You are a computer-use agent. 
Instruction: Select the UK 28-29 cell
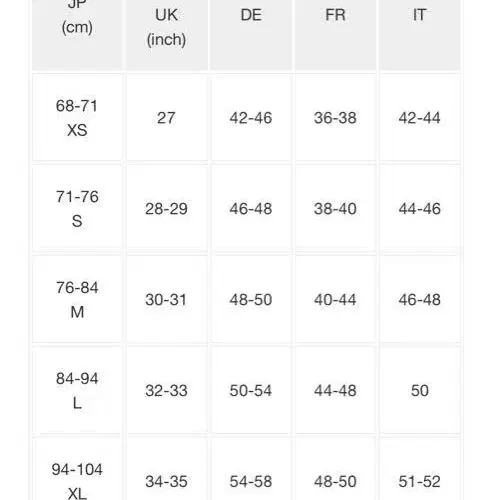point(167,209)
